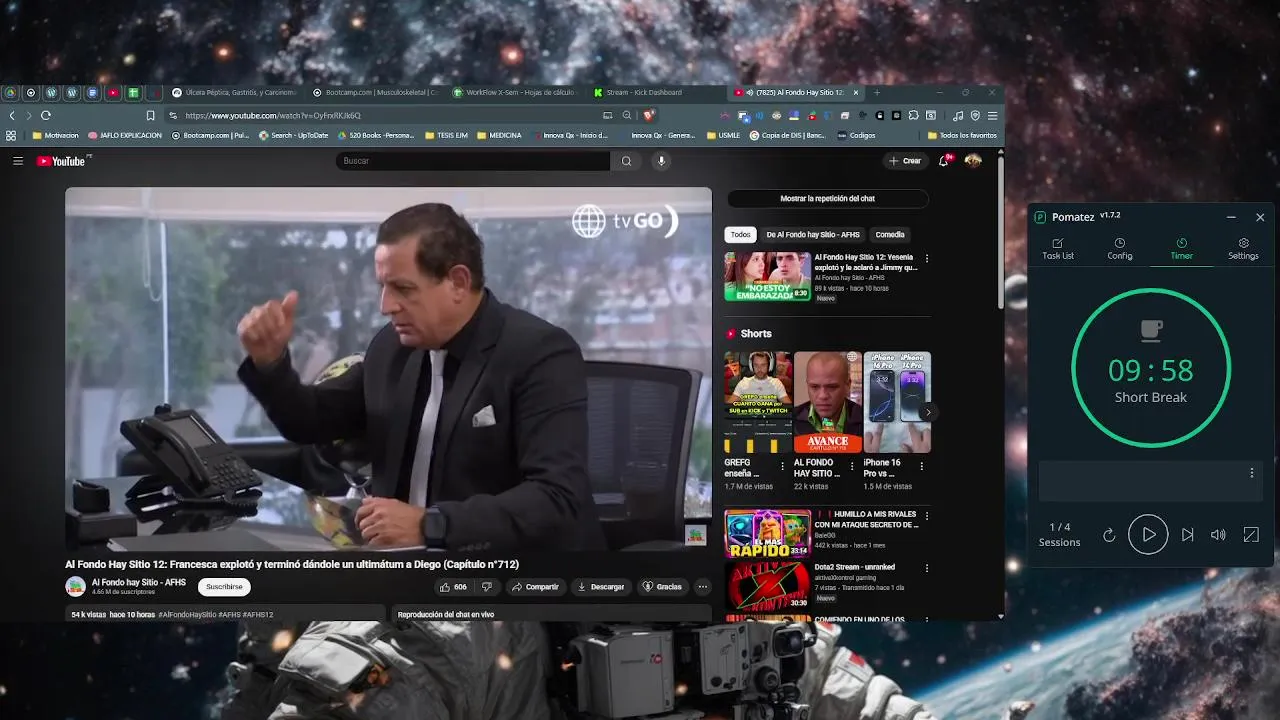
Task: Open more actions ellipsis under video
Action: tap(703, 587)
